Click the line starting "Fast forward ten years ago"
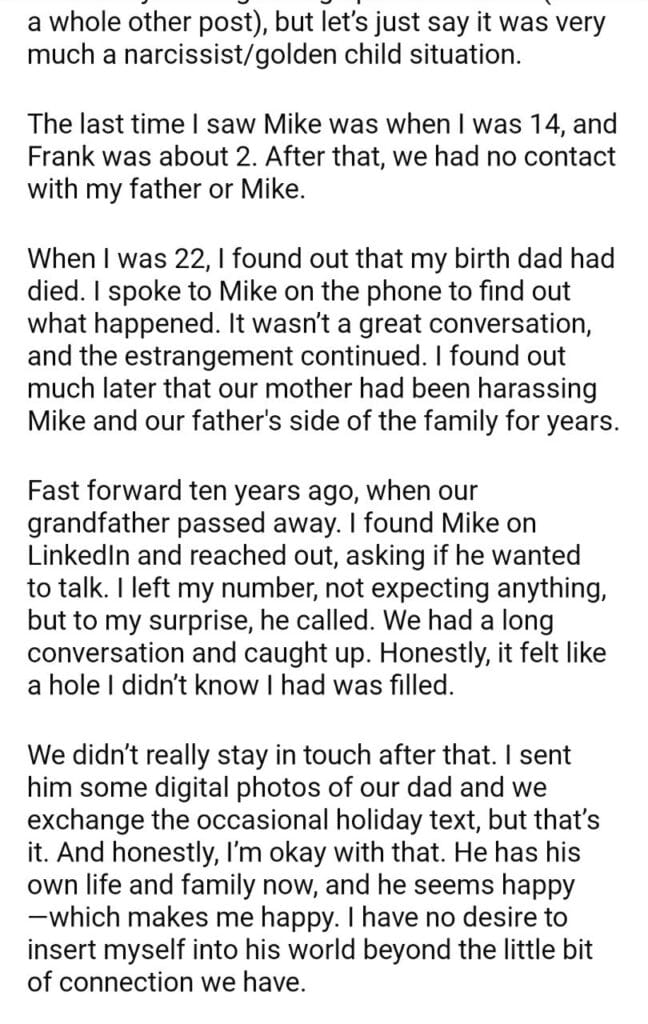The image size is (648, 1024). click(254, 490)
